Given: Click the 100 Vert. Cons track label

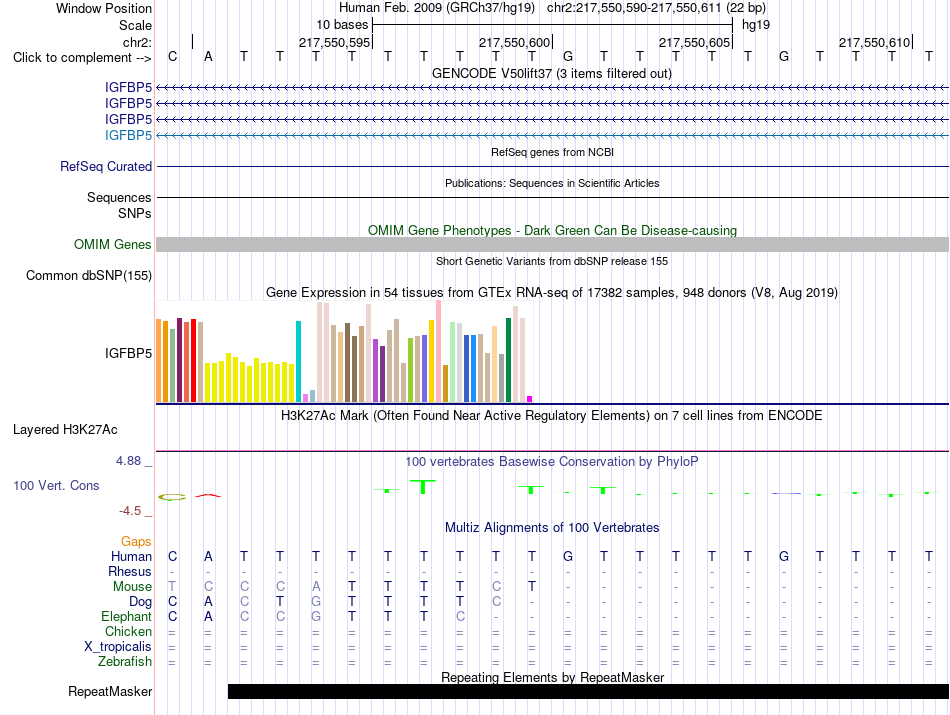Looking at the screenshot, I should (x=56, y=485).
